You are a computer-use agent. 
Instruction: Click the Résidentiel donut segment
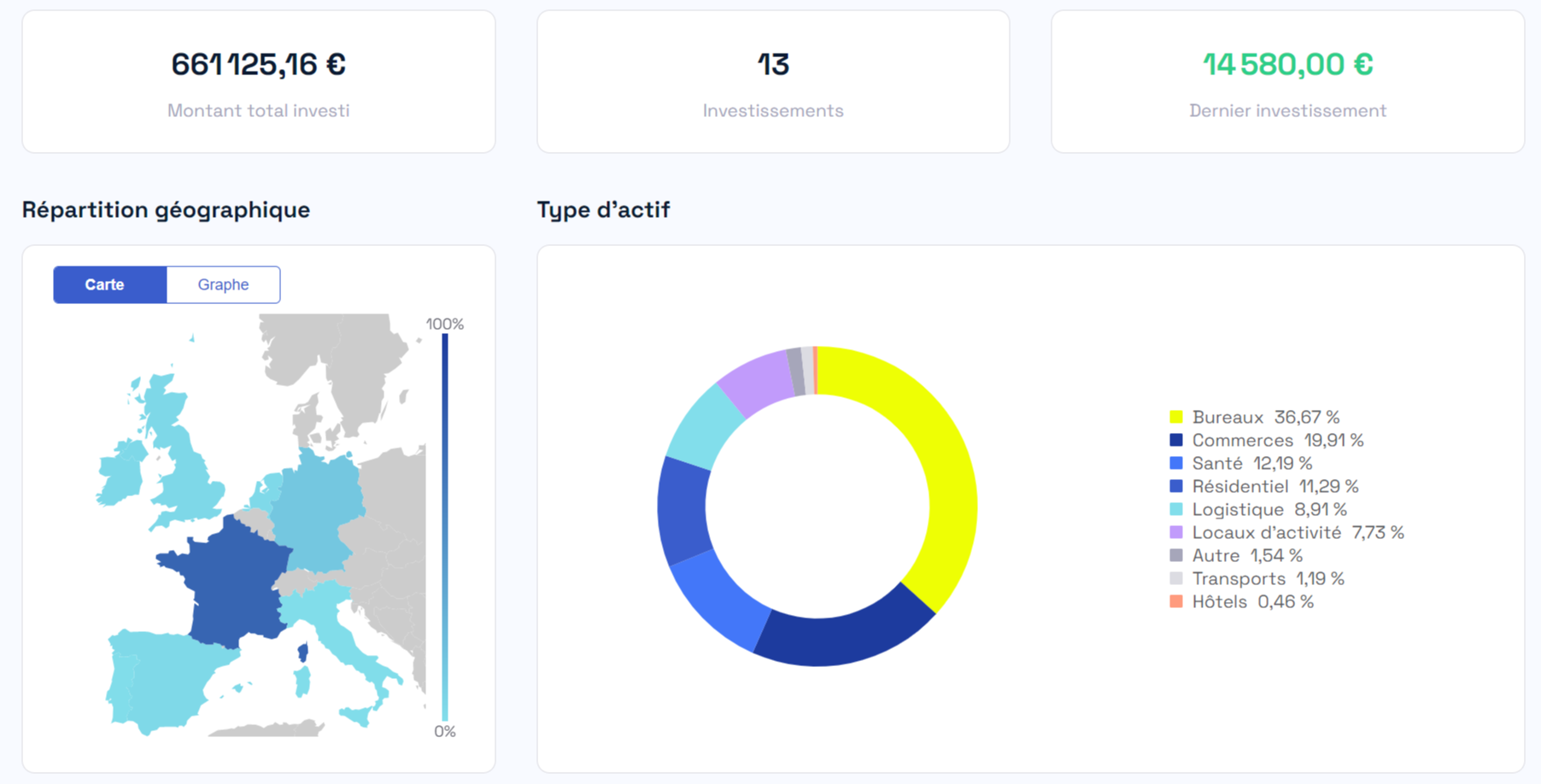pos(683,512)
